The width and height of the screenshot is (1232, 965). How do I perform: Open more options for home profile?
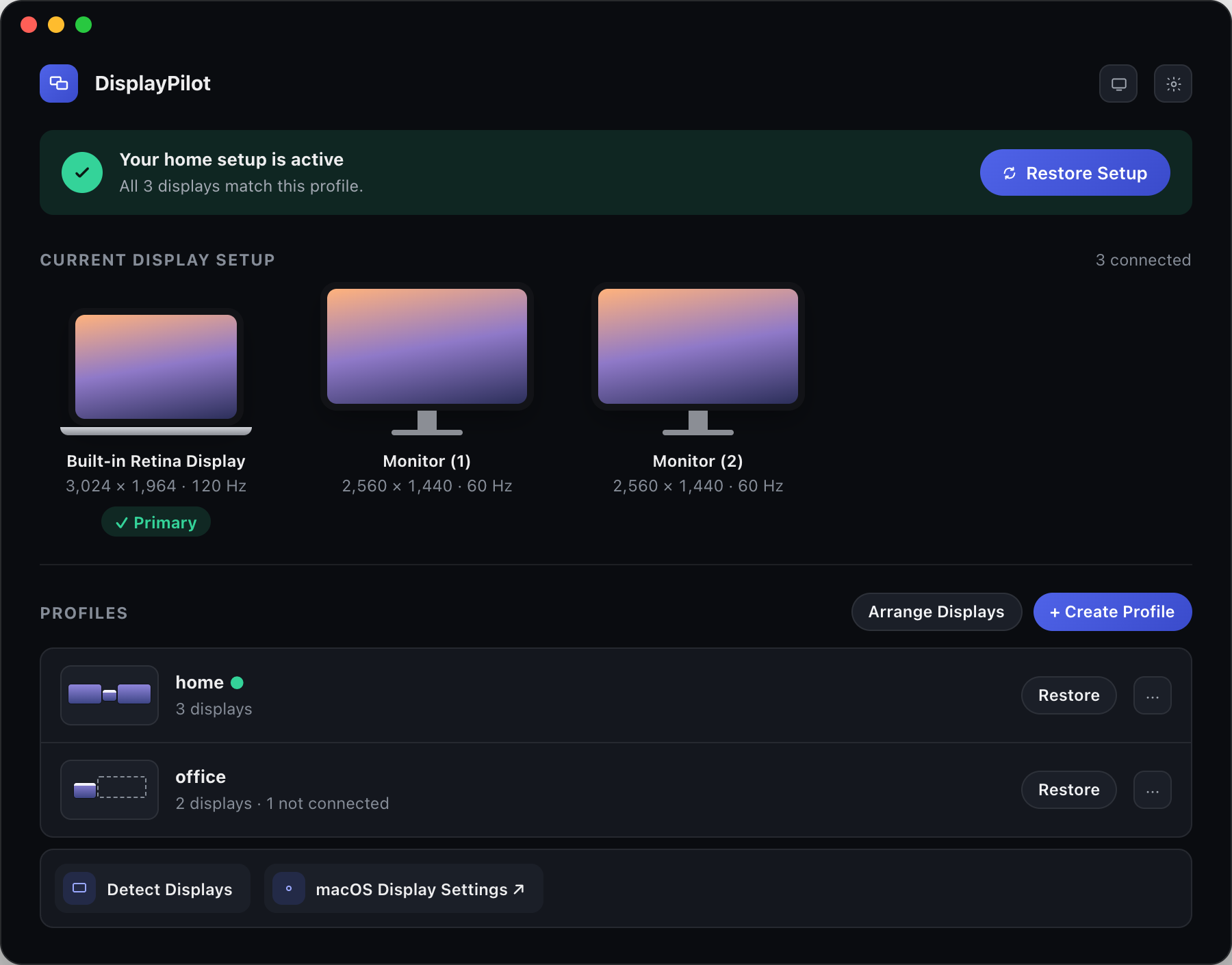pos(1153,695)
